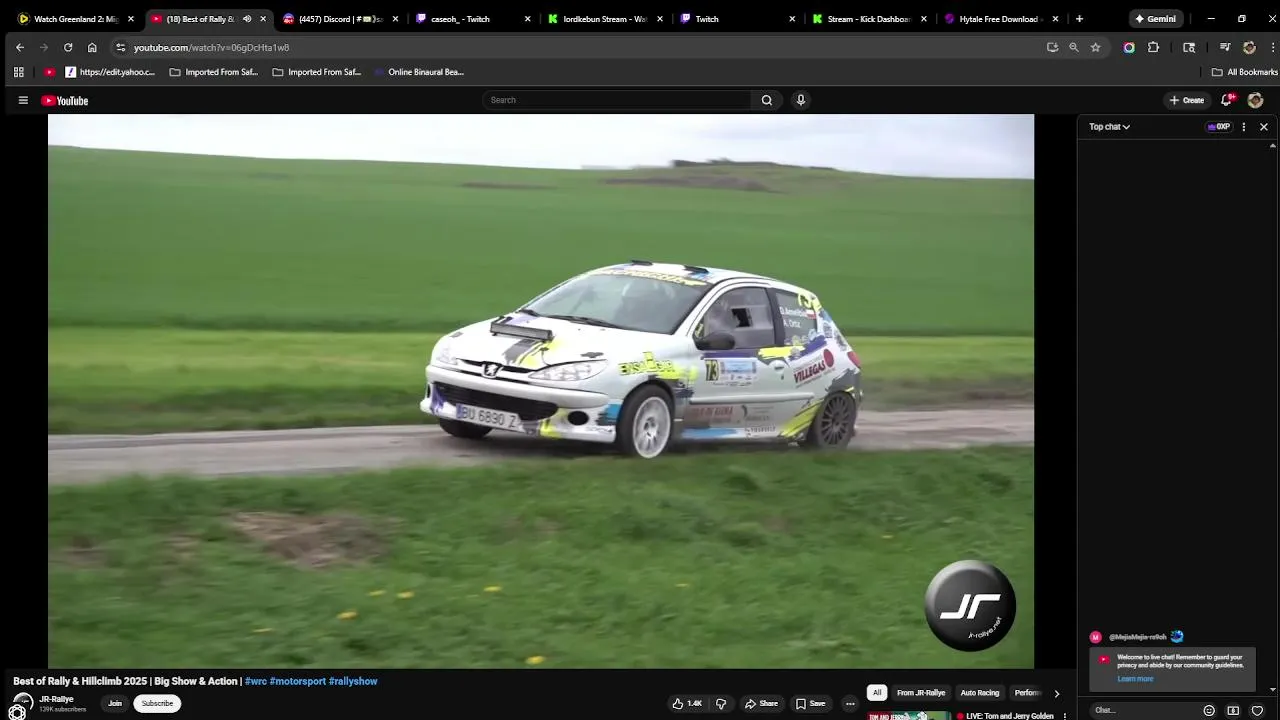Close the Twitch tab
The width and height of the screenshot is (1280, 720).
[792, 19]
